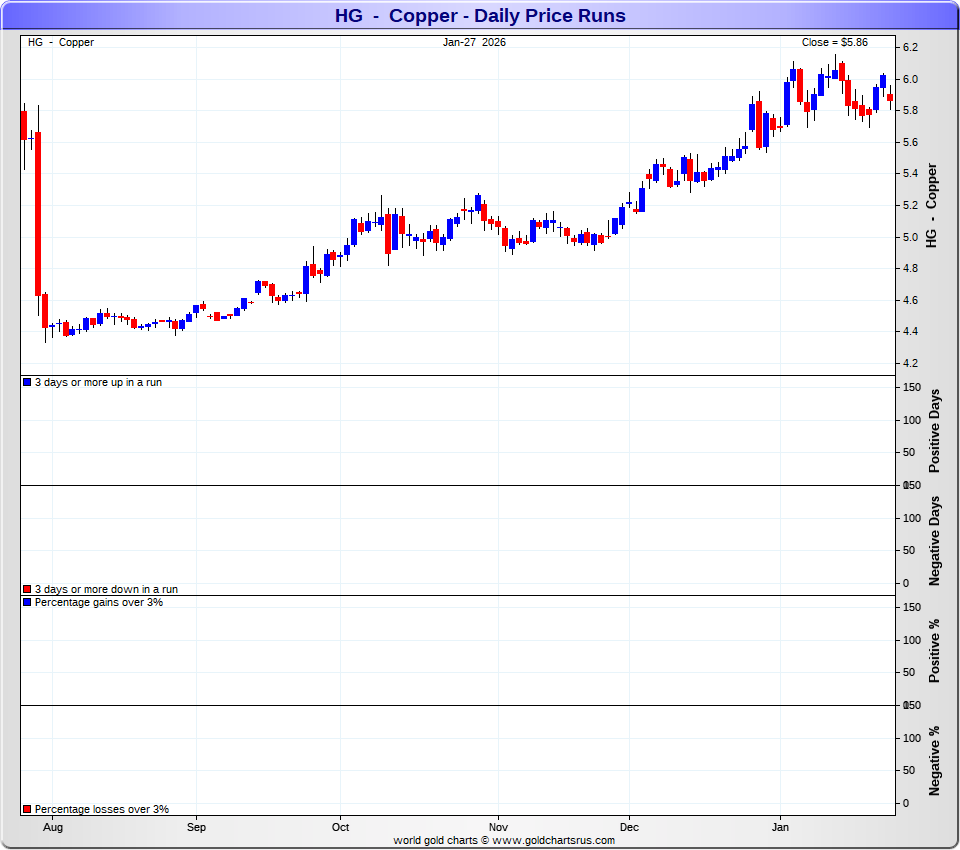Image resolution: width=960 pixels, height=850 pixels.
Task: Click the 'Close = $5.86' price label
Action: coord(835,42)
